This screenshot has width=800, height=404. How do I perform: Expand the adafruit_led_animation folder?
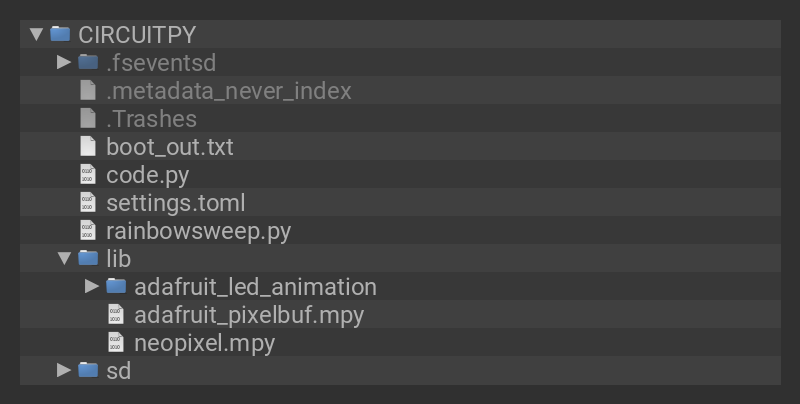[x=92, y=286]
